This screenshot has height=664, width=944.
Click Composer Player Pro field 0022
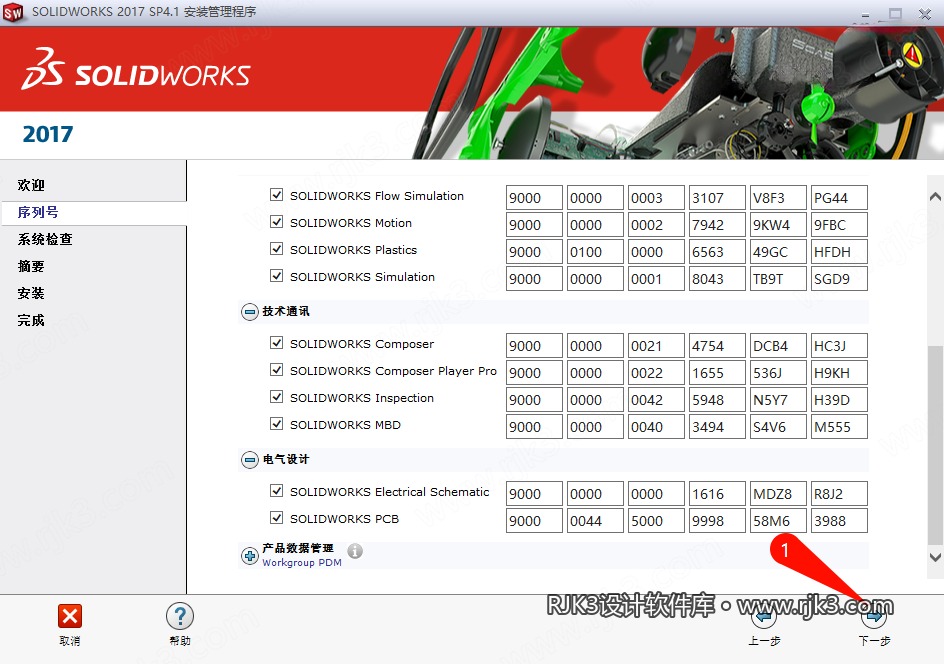coord(656,373)
